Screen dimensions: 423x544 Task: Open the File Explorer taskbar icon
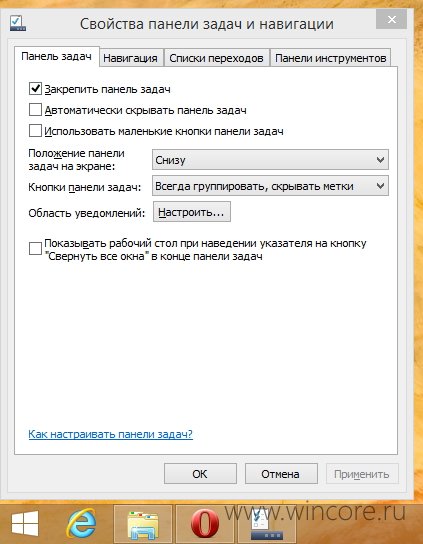point(143,524)
